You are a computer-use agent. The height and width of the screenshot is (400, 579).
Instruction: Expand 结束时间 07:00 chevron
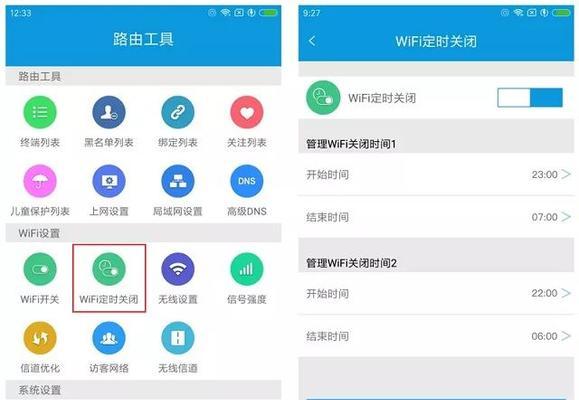click(x=566, y=217)
